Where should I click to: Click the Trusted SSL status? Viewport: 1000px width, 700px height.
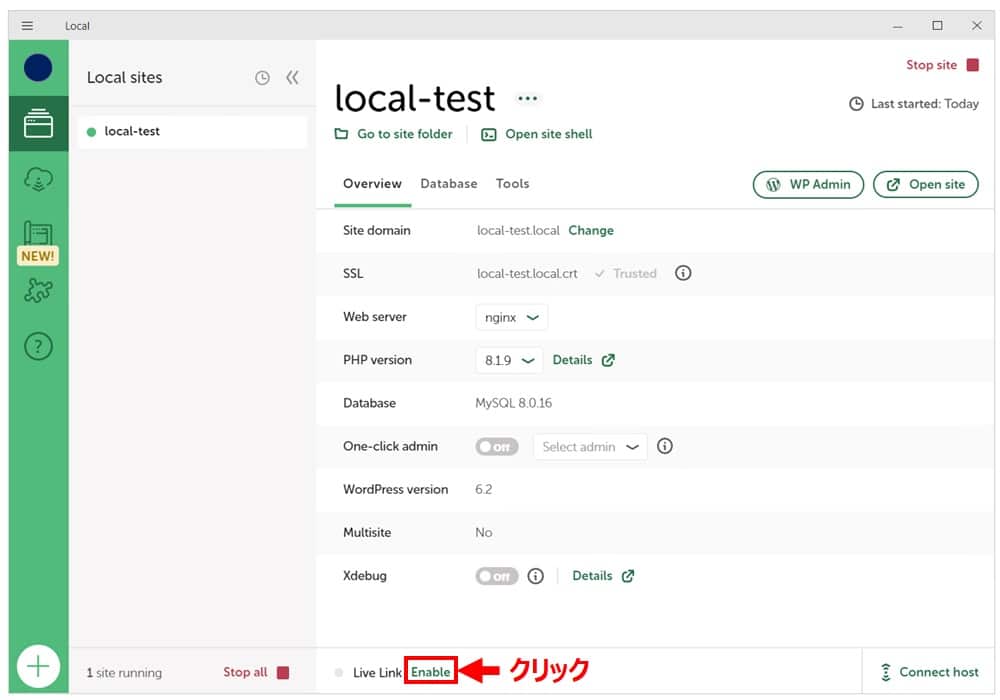tap(626, 273)
